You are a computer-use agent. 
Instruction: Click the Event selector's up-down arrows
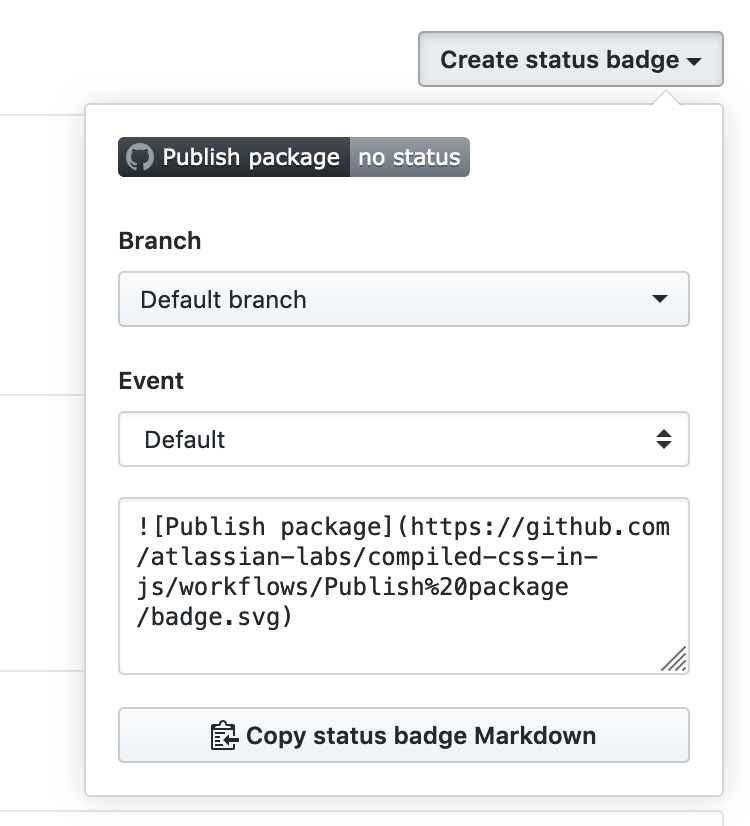coord(662,439)
